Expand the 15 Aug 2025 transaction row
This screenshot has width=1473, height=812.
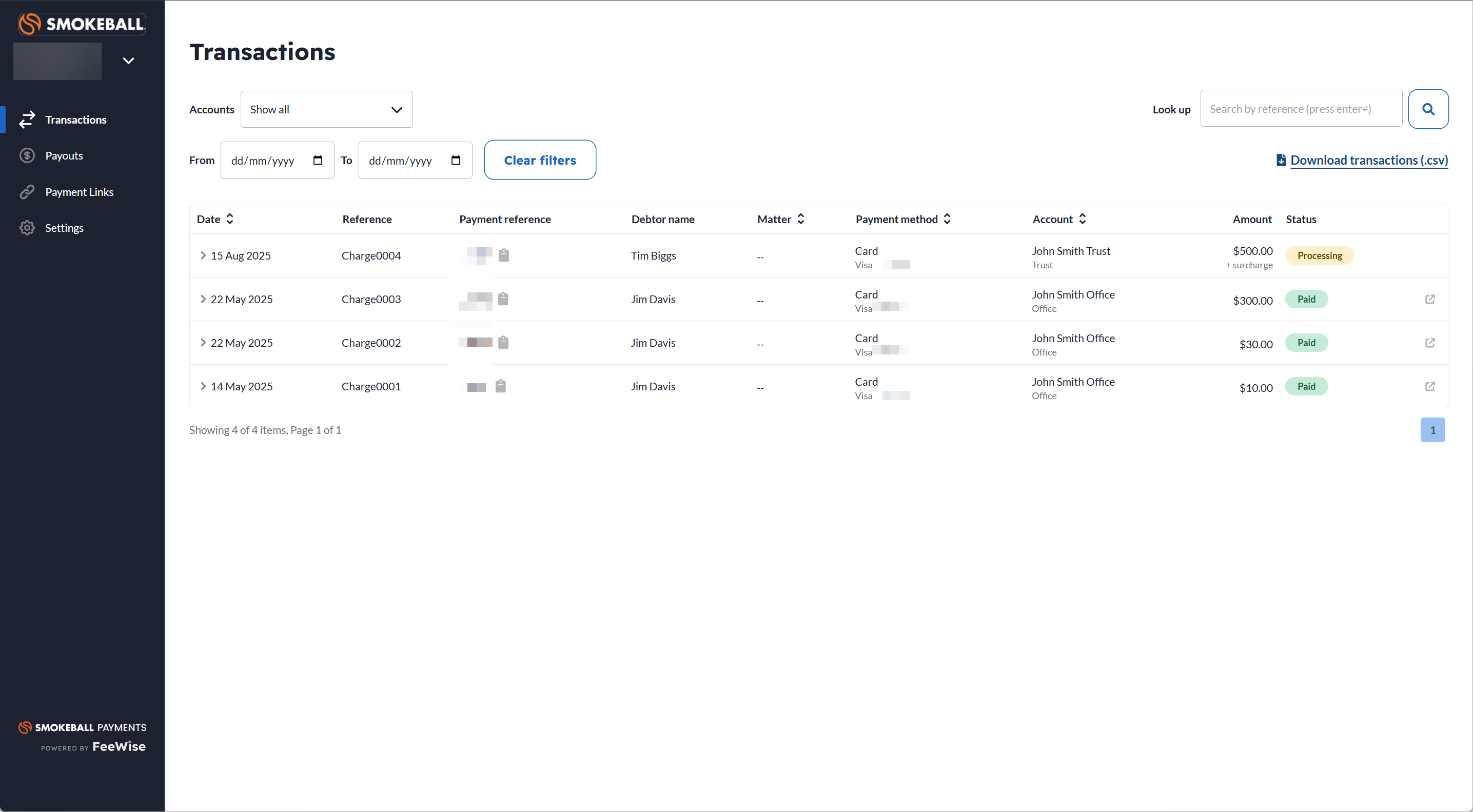203,255
